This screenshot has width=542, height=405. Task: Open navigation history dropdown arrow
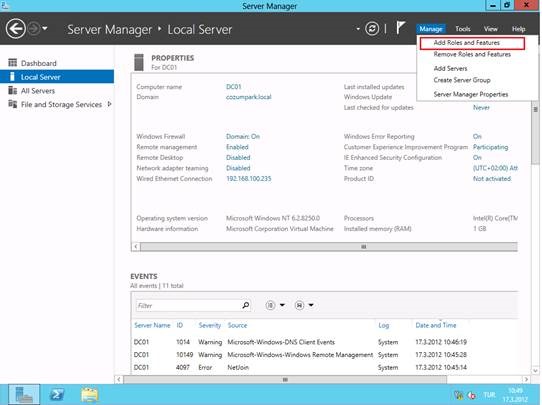coord(45,29)
